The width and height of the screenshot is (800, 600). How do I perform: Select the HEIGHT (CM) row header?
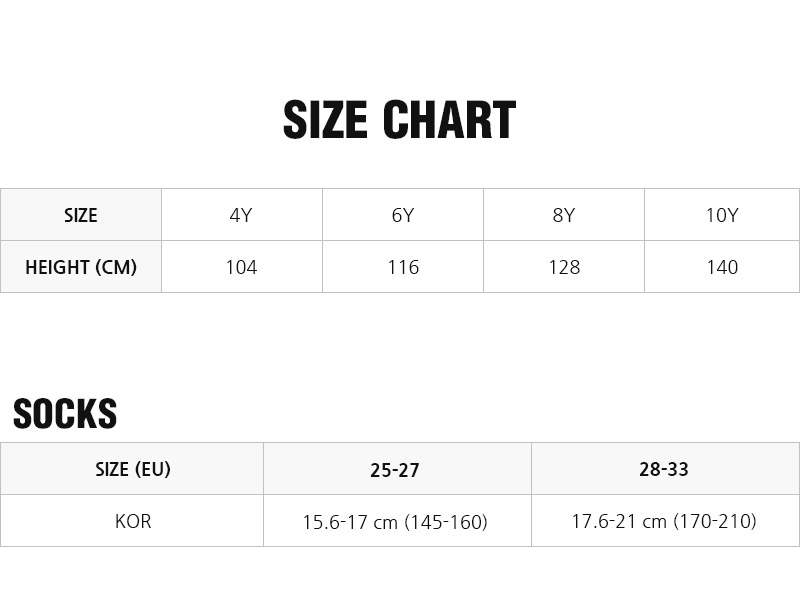(x=80, y=267)
